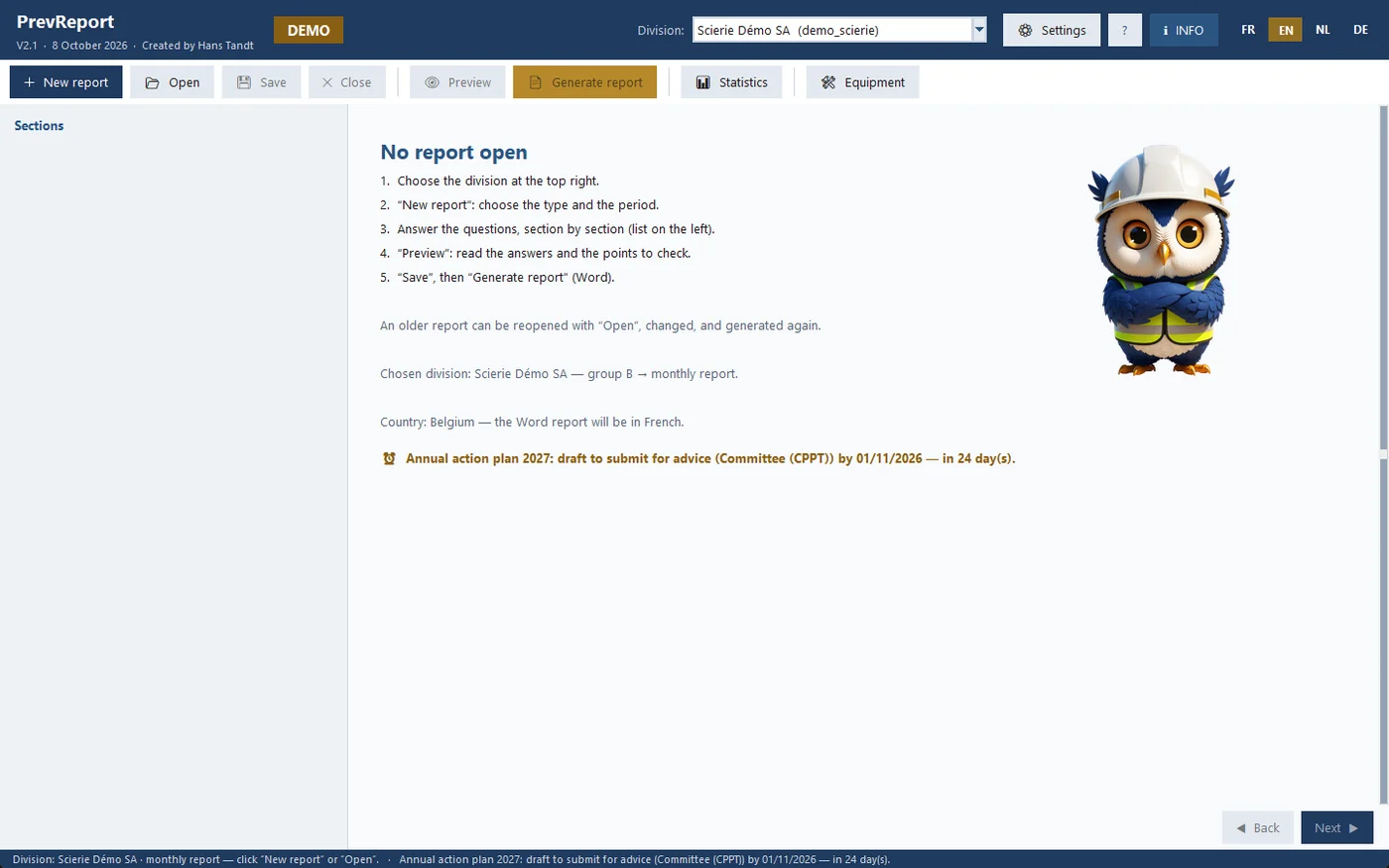Click the step about answering questions by section

(x=556, y=229)
